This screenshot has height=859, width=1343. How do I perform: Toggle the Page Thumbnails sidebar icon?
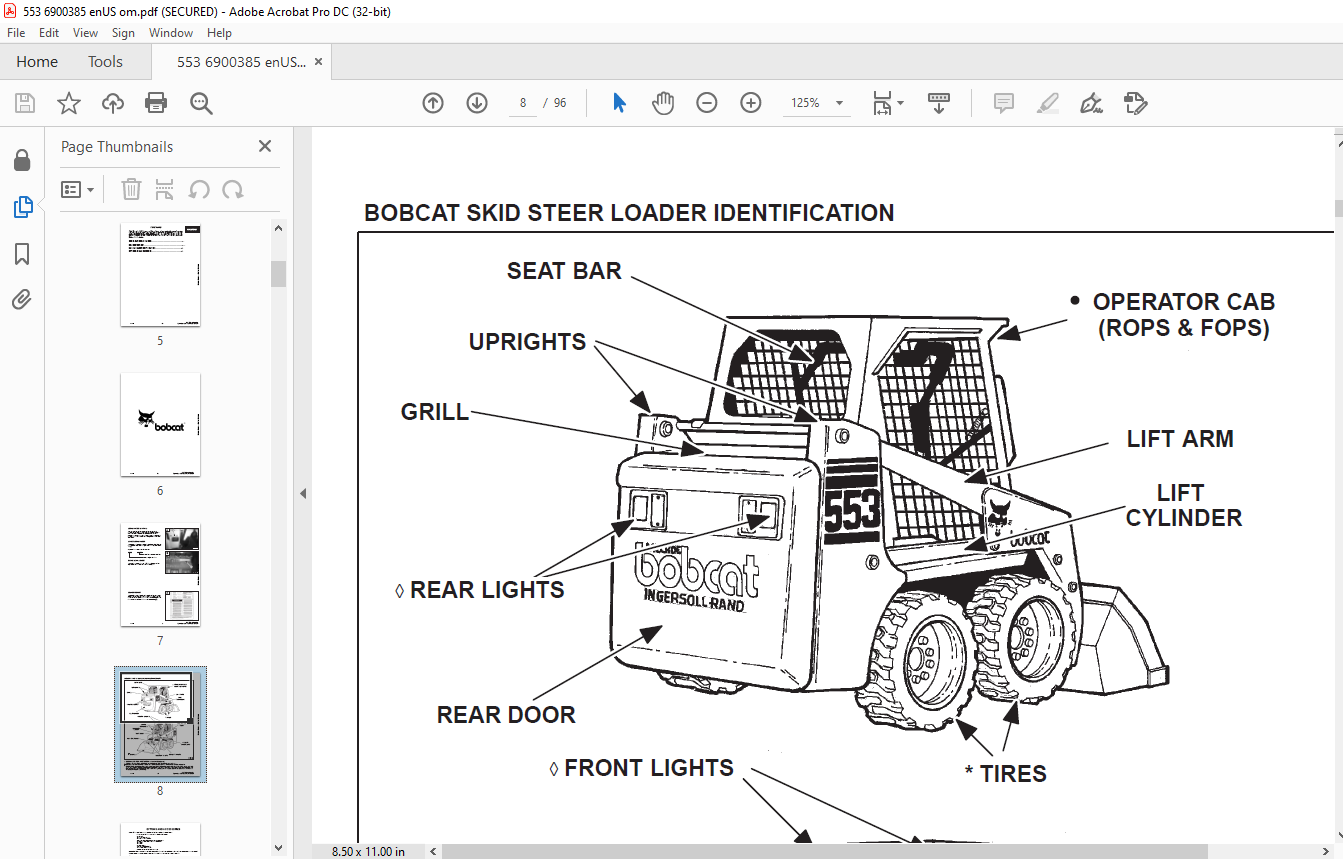click(x=22, y=207)
